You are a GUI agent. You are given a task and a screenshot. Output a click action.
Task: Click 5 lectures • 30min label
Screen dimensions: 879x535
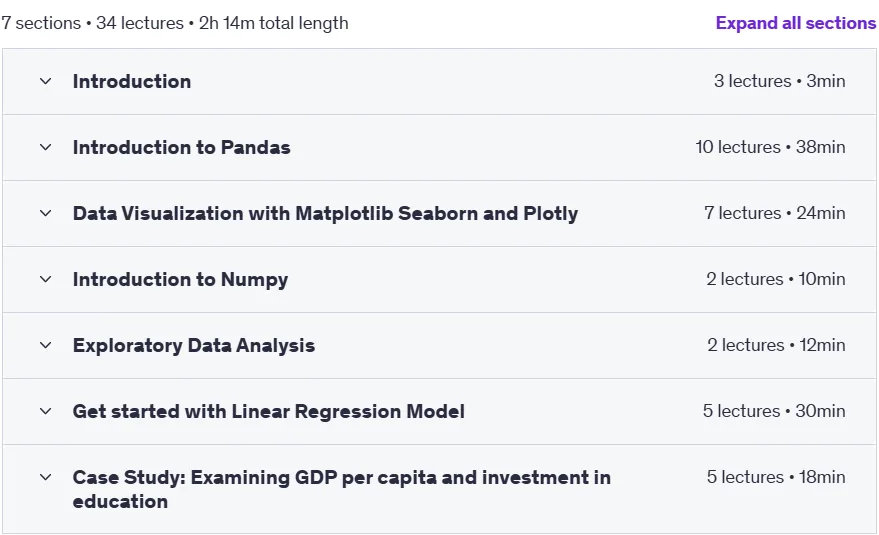(774, 411)
